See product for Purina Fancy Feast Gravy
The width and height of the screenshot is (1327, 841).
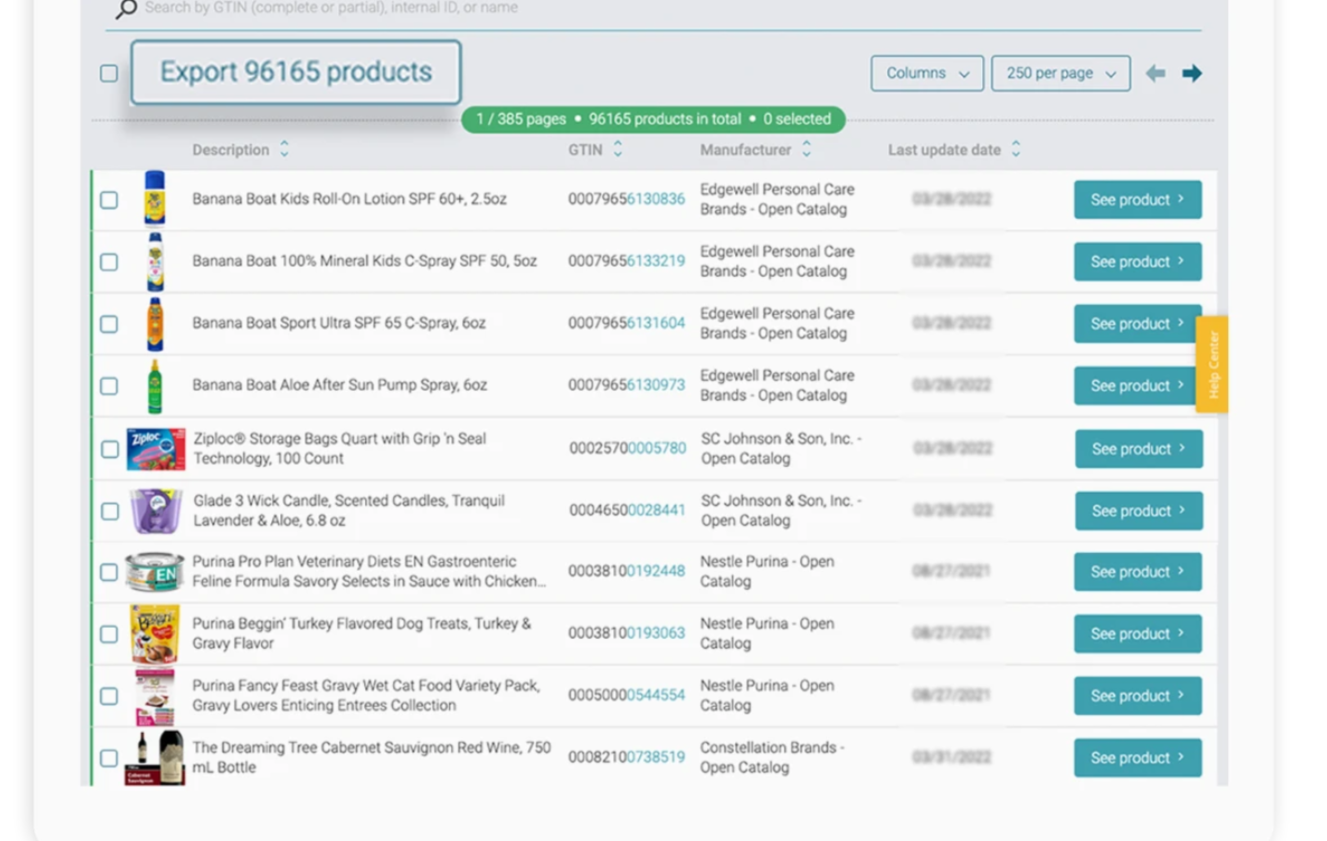(1138, 696)
